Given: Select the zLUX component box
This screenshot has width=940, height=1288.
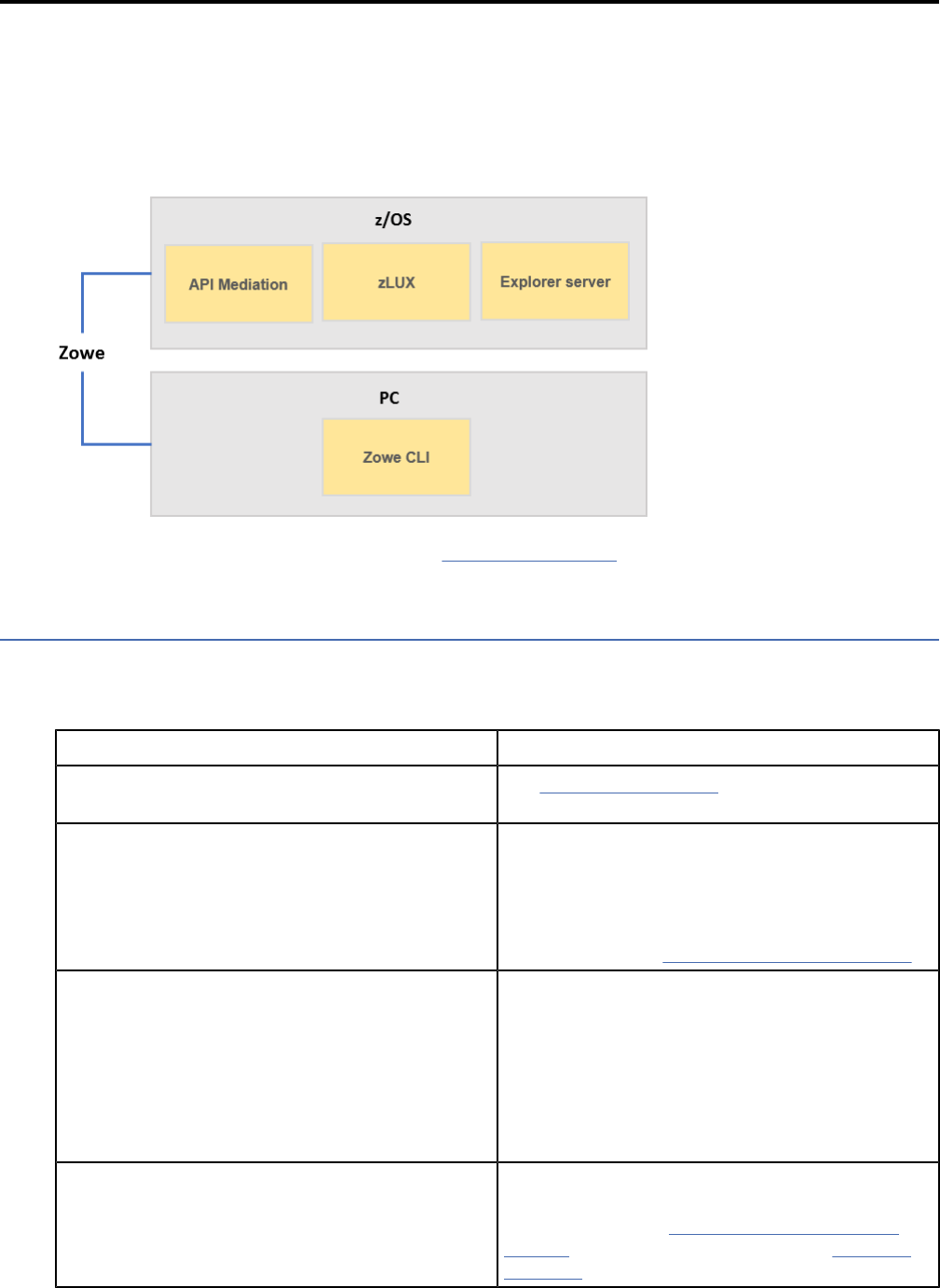Looking at the screenshot, I should [396, 282].
